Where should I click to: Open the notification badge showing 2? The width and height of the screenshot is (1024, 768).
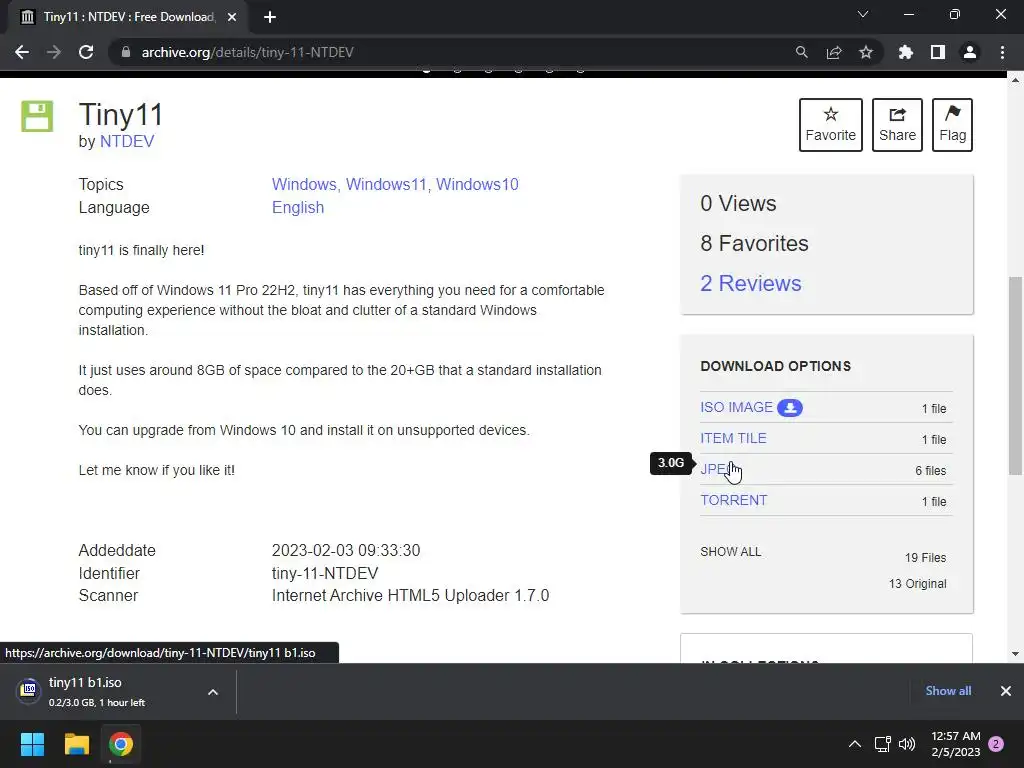996,744
